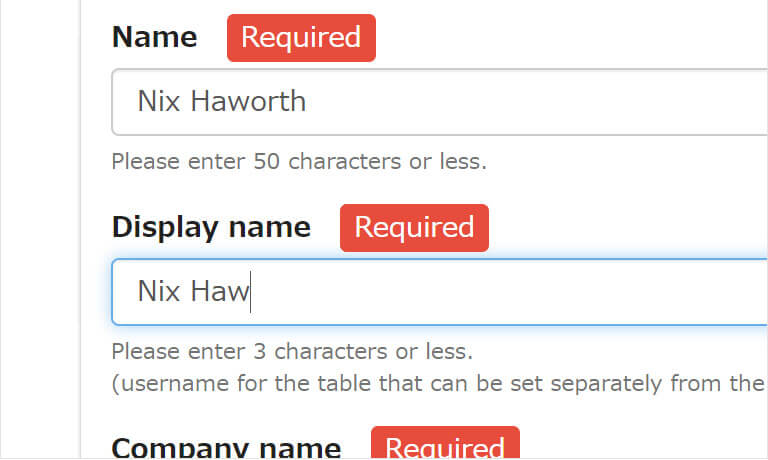This screenshot has width=768, height=460.
Task: Click the word Nix in Name field
Action: click(x=158, y=101)
